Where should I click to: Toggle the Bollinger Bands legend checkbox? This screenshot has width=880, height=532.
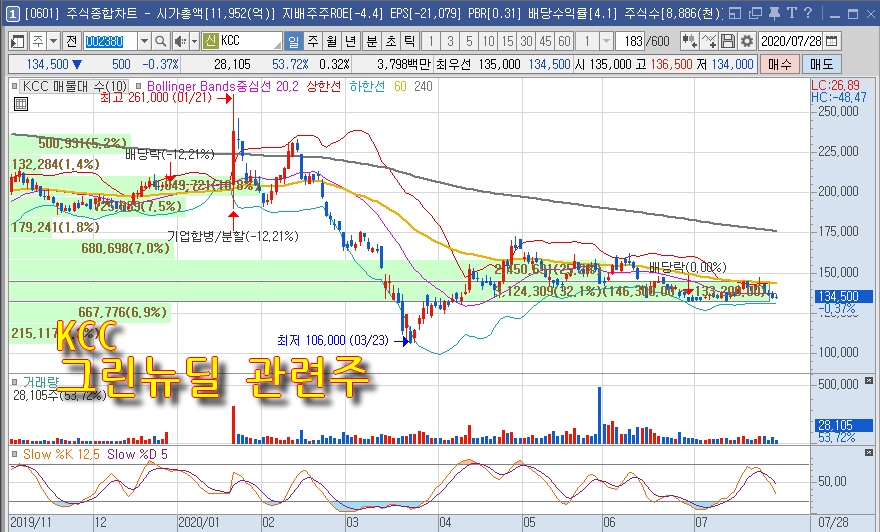[x=139, y=86]
